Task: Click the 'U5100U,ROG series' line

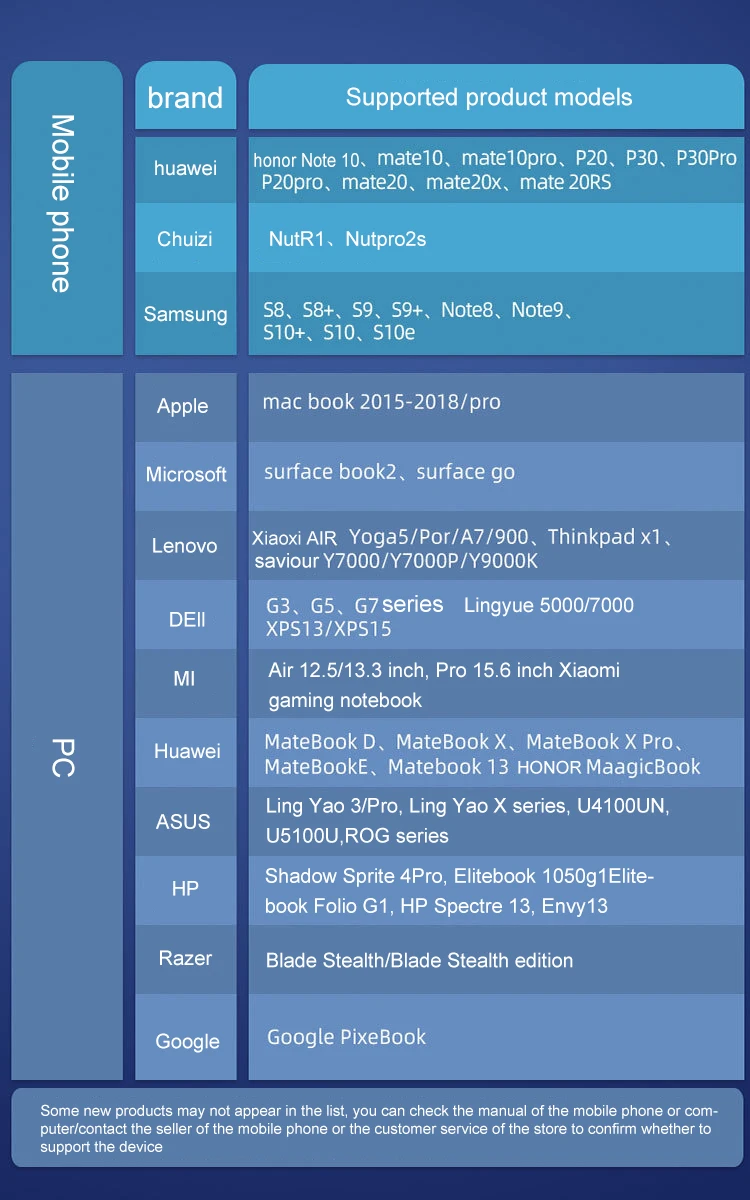Action: [x=357, y=835]
